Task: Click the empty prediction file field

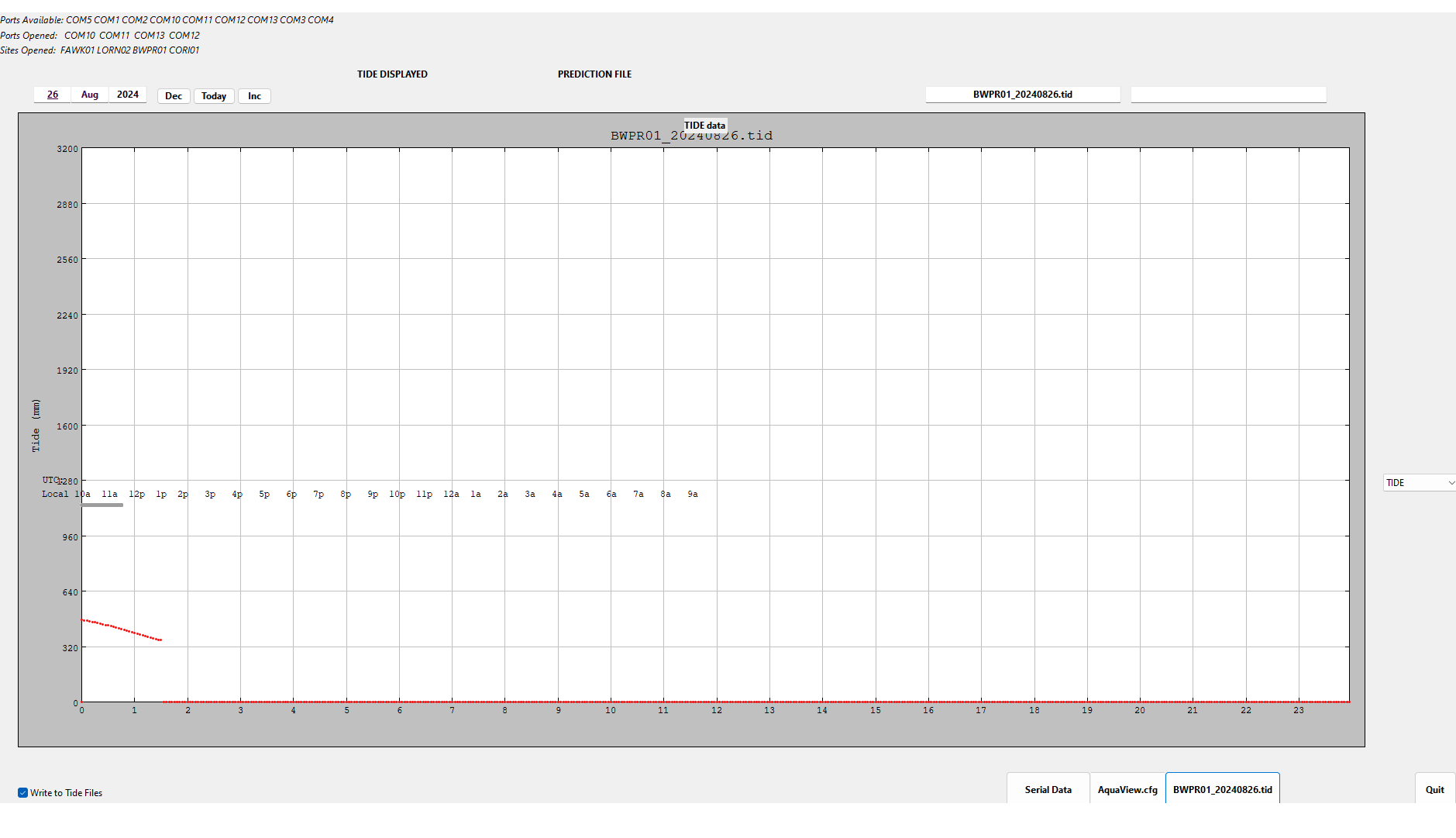Action: [x=1228, y=94]
